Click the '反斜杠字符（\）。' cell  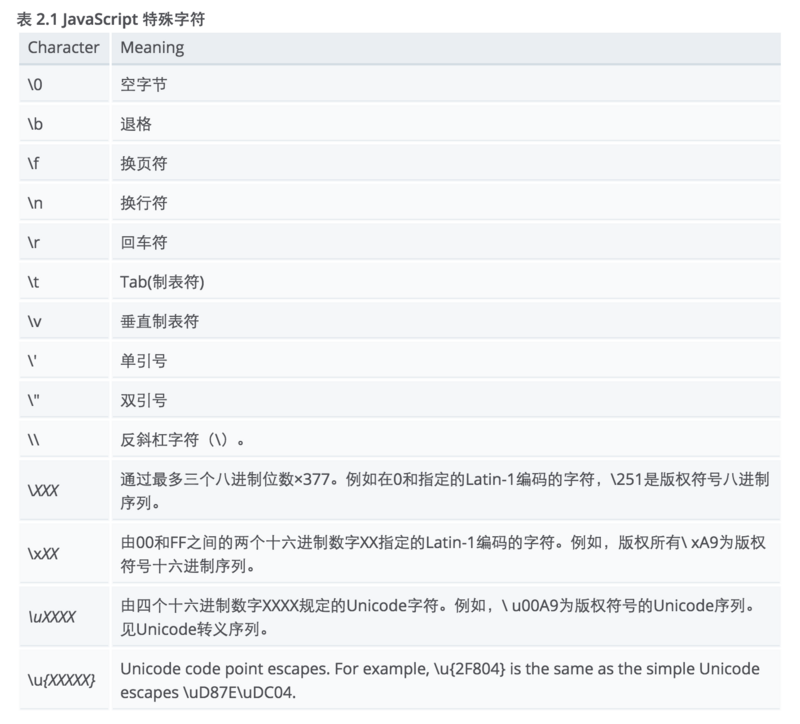[x=446, y=439]
